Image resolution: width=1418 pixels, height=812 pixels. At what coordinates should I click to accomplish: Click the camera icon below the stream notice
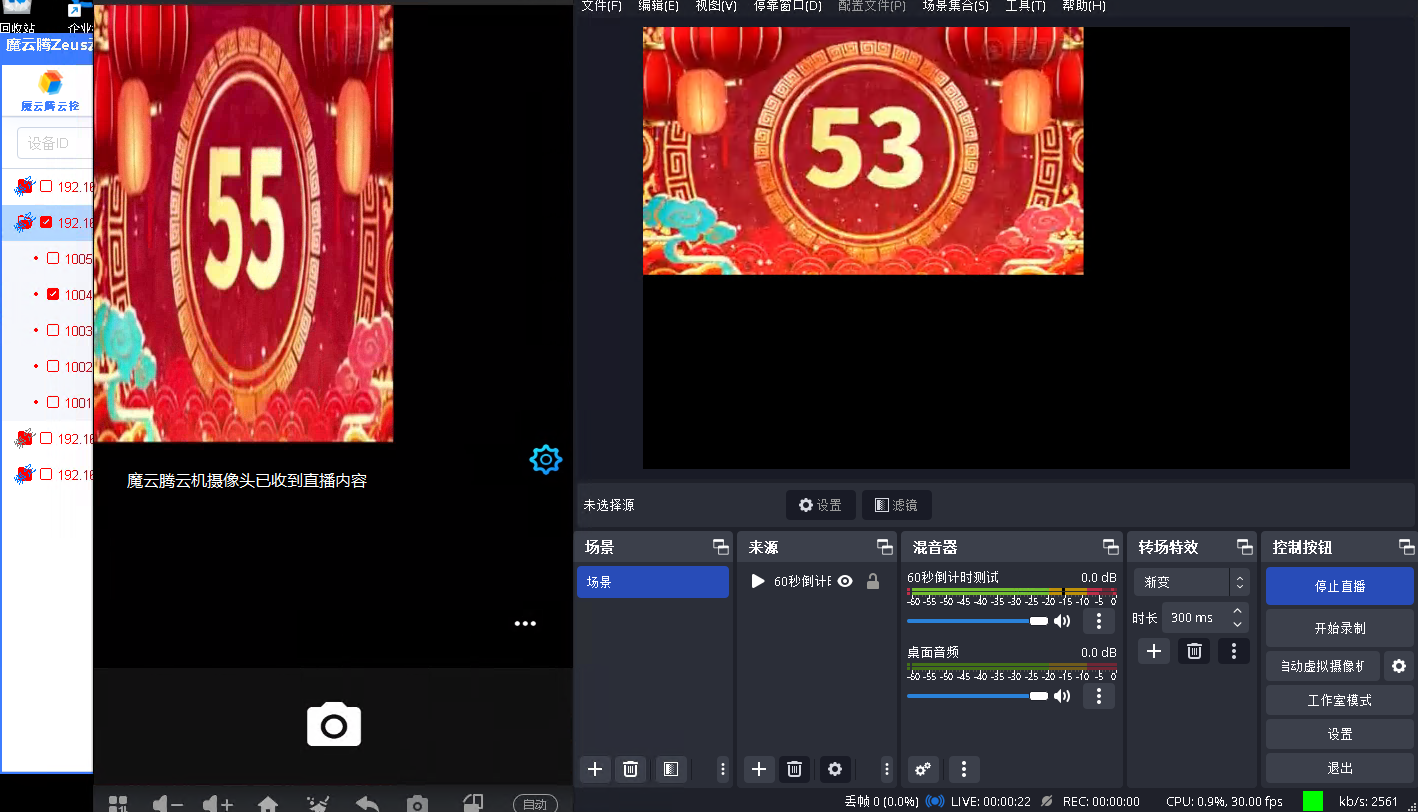[x=333, y=724]
